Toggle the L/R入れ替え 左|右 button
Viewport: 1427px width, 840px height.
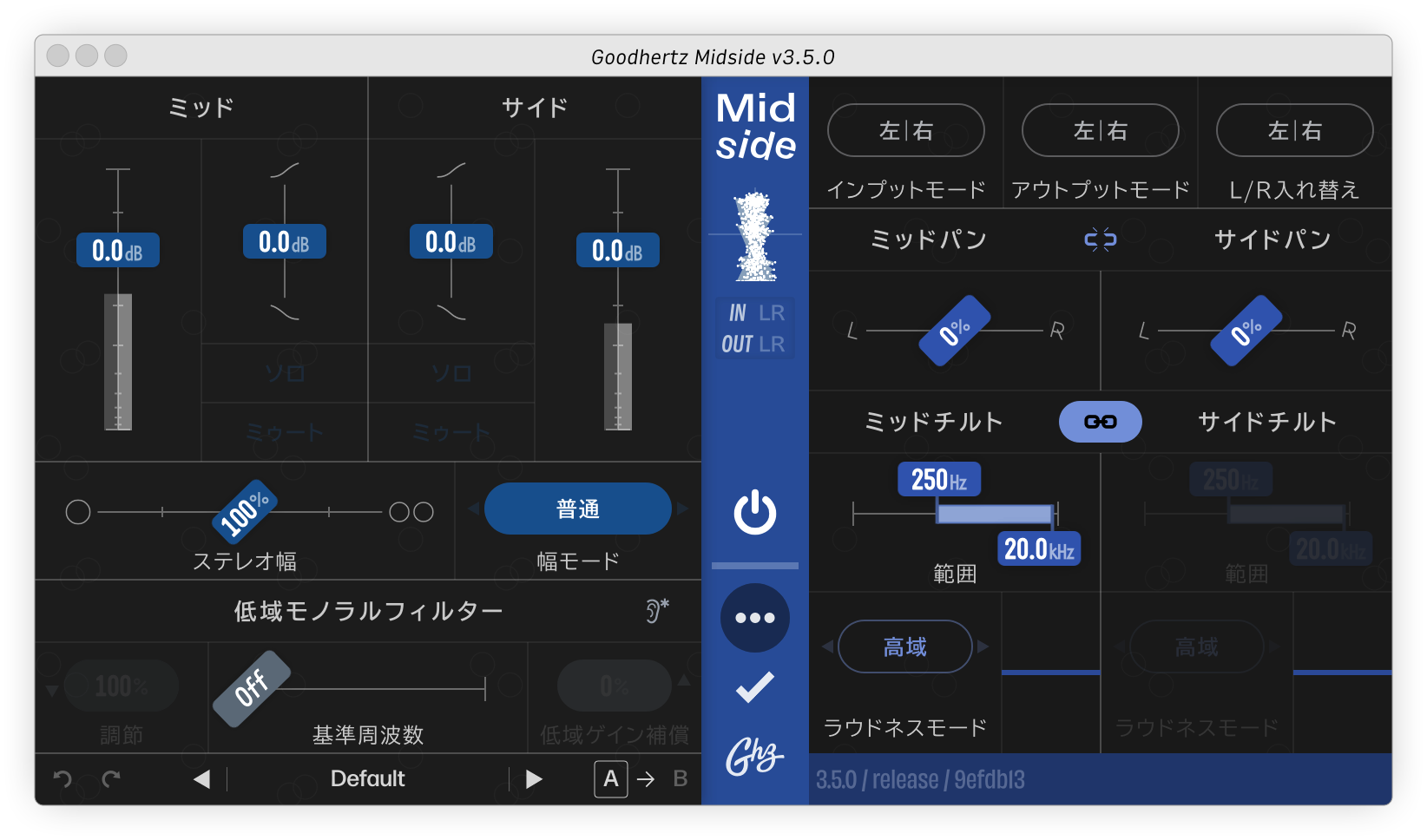[1294, 131]
